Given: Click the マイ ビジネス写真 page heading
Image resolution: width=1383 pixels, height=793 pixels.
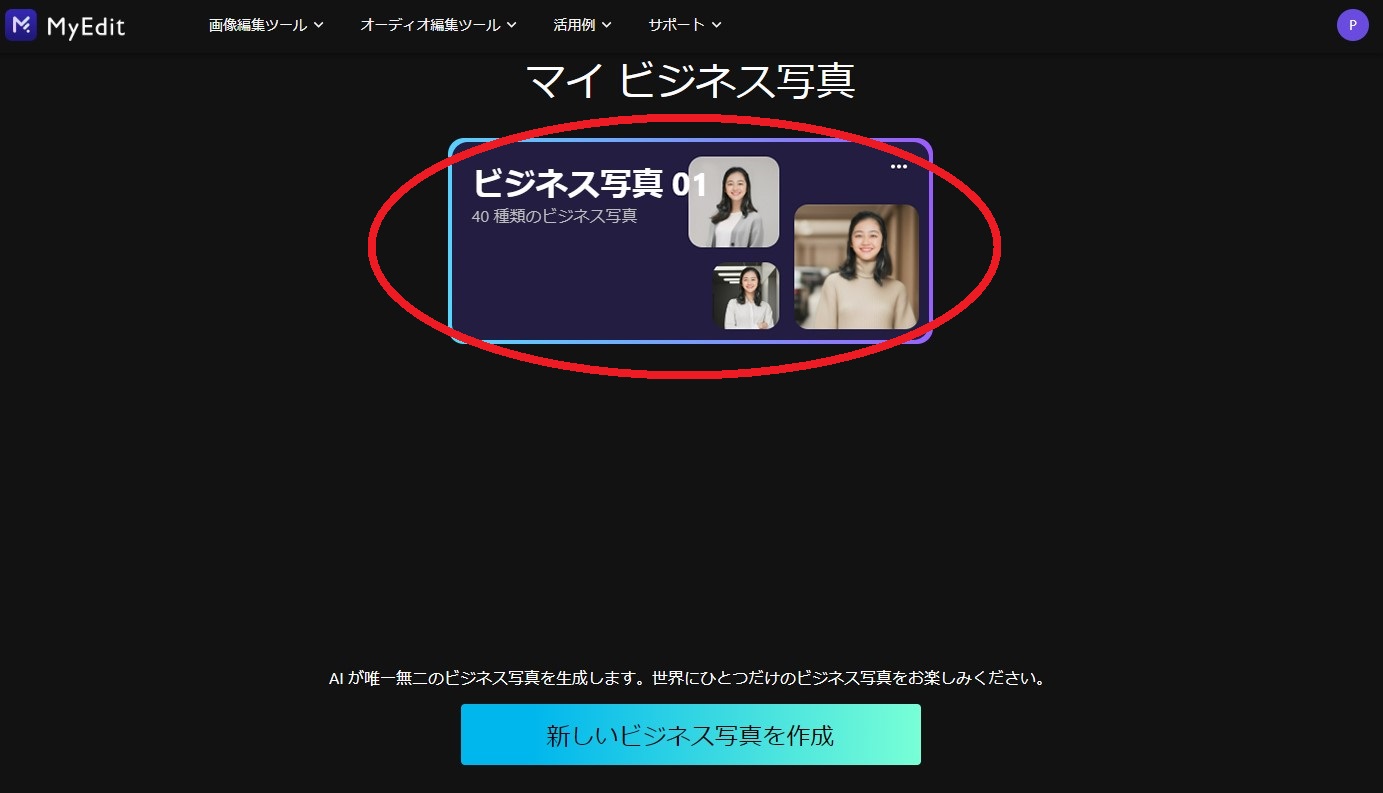Looking at the screenshot, I should (x=690, y=81).
